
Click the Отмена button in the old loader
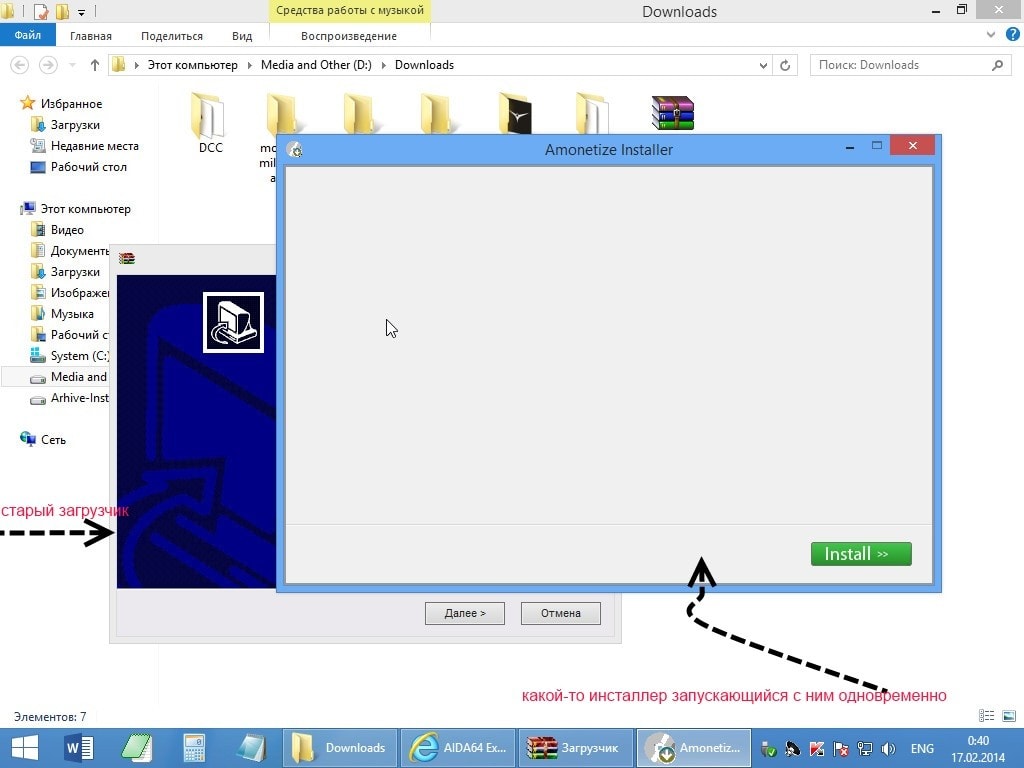(560, 613)
